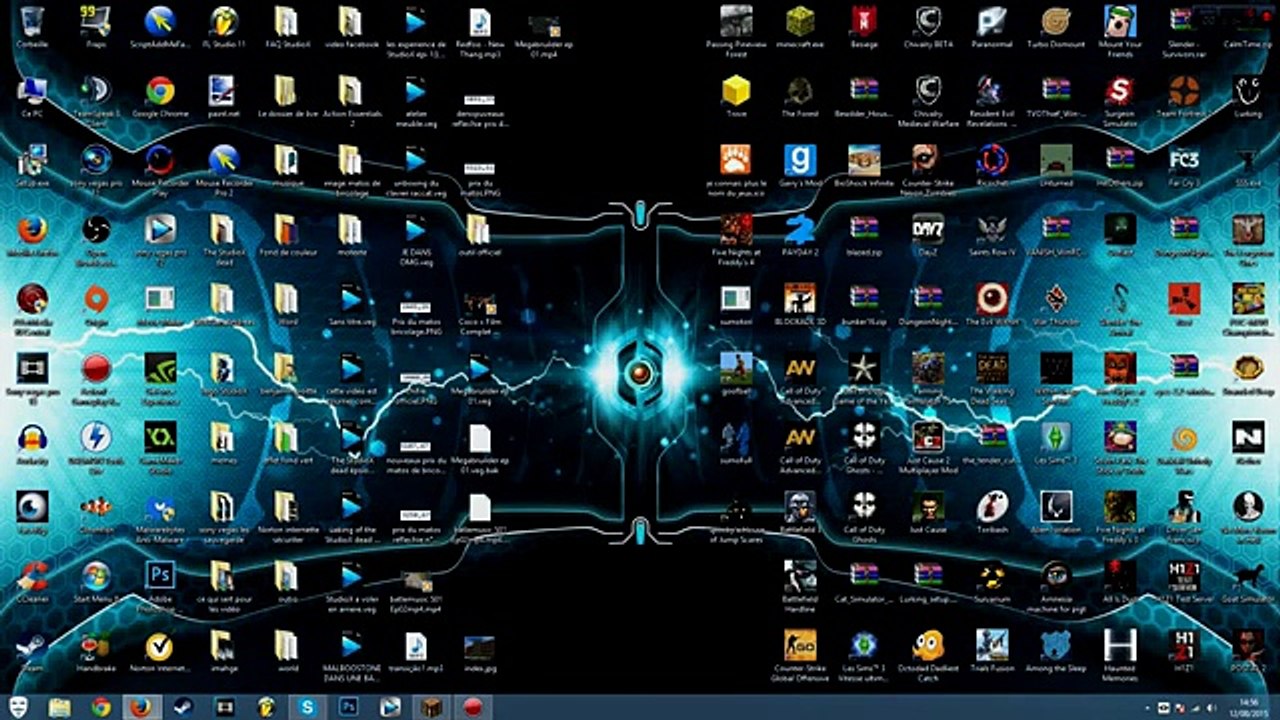Image resolution: width=1280 pixels, height=720 pixels.
Task: Select the BioShock Infinite shortcut
Action: tap(864, 160)
